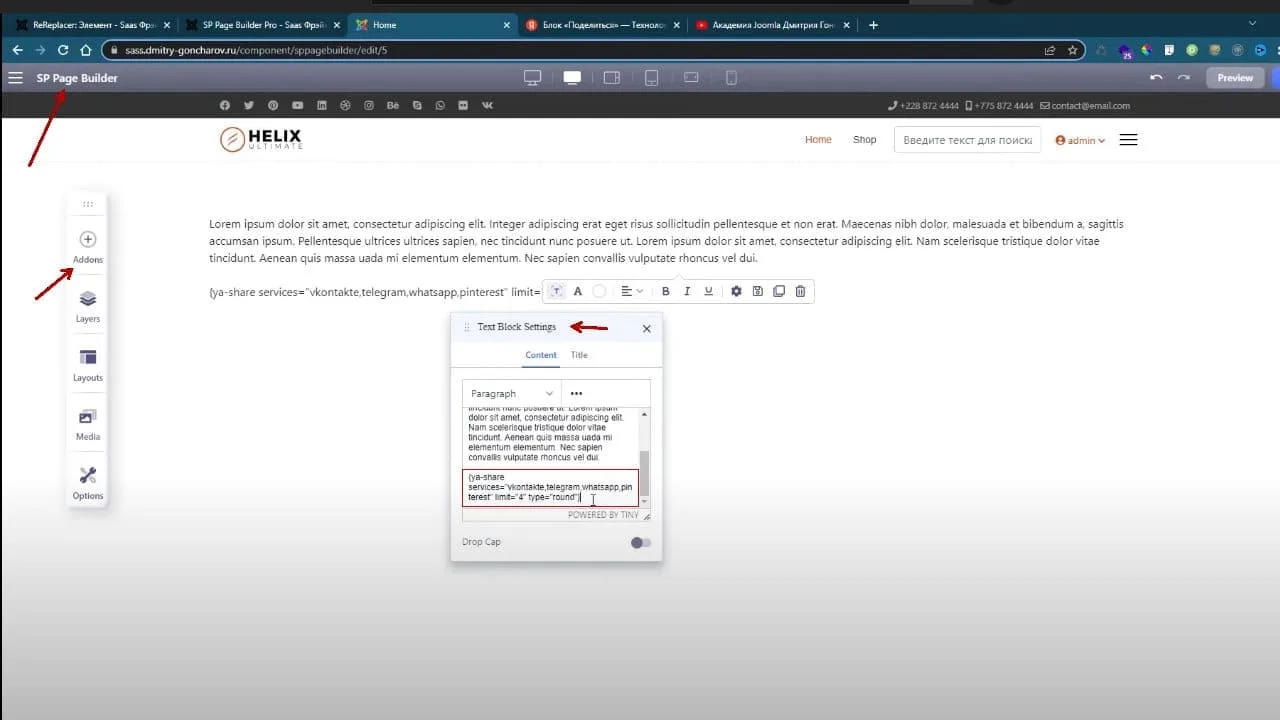1280x720 pixels.
Task: Toggle the Drop Cap switch
Action: pos(641,542)
